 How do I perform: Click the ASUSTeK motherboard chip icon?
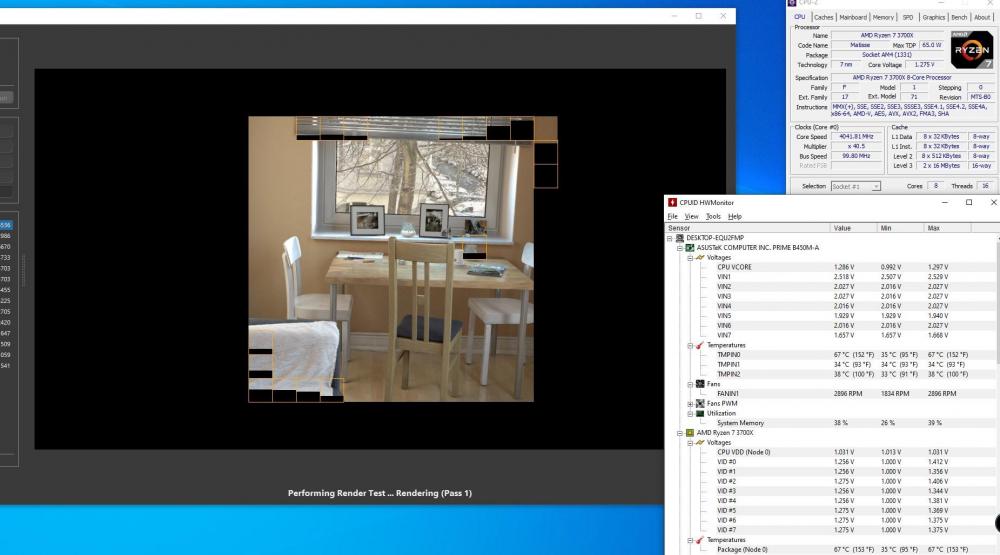tap(689, 248)
